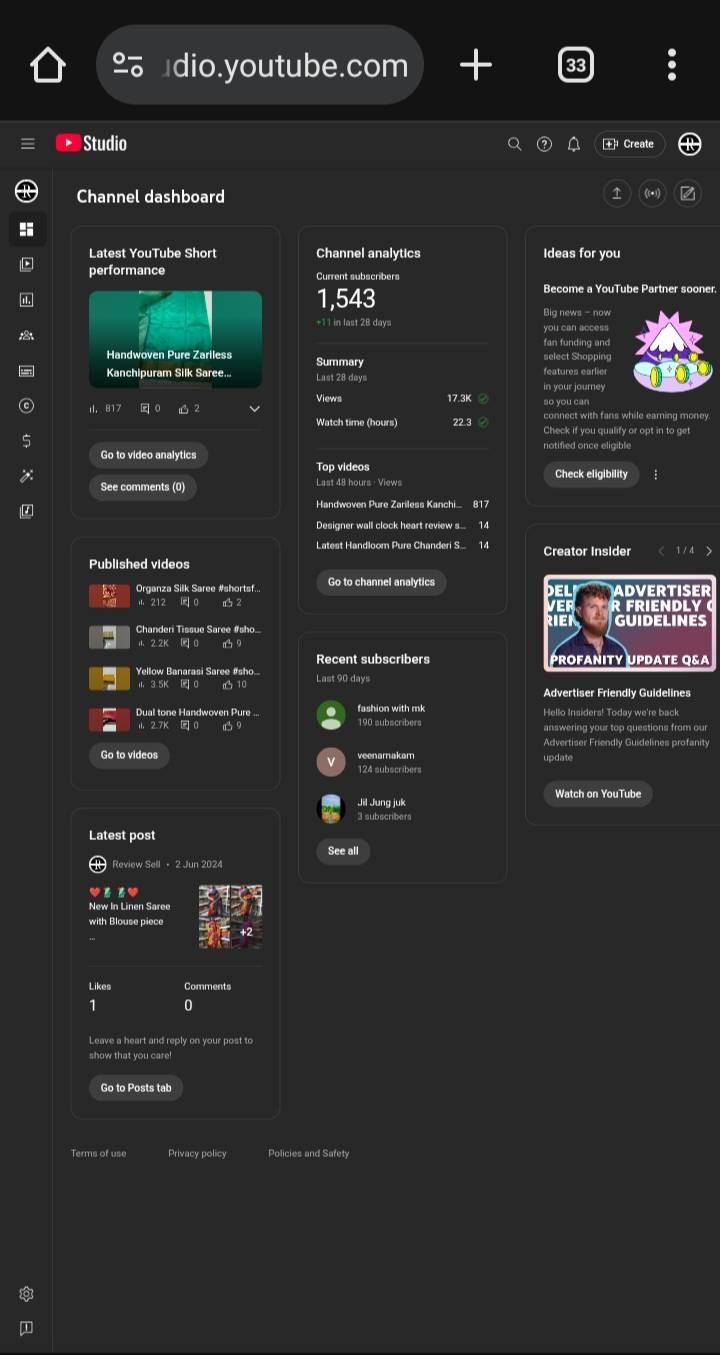
Task: Expand the latest Short performance chevron
Action: [x=254, y=408]
